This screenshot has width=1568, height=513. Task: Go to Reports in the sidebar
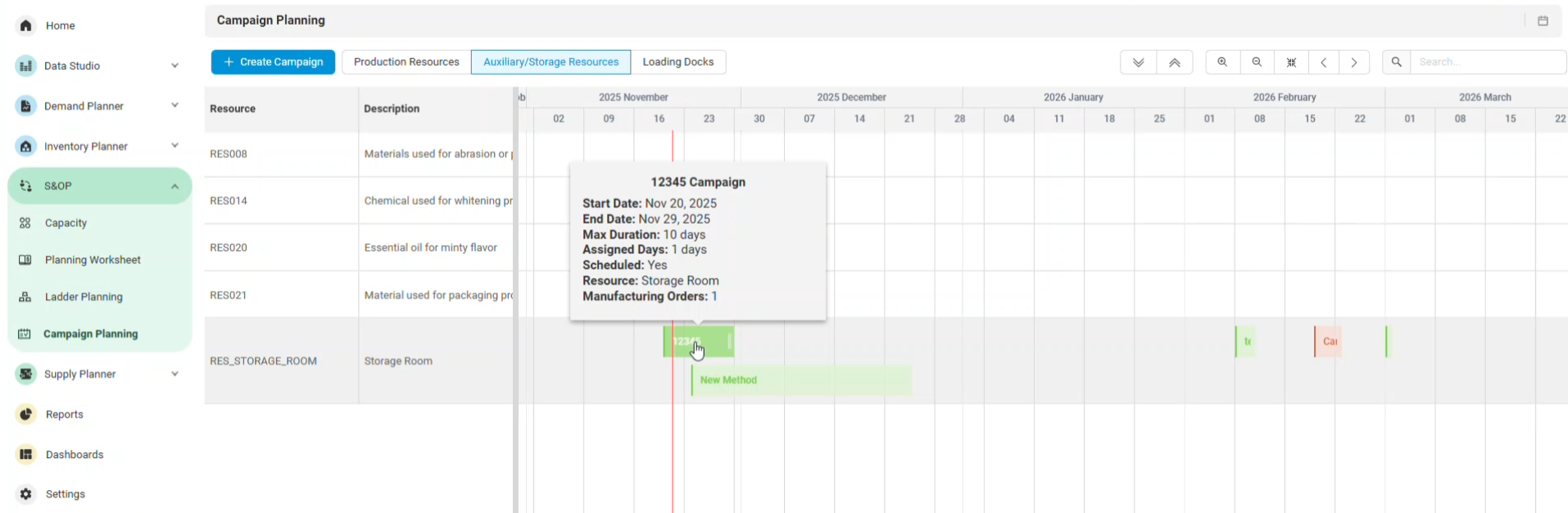point(65,414)
